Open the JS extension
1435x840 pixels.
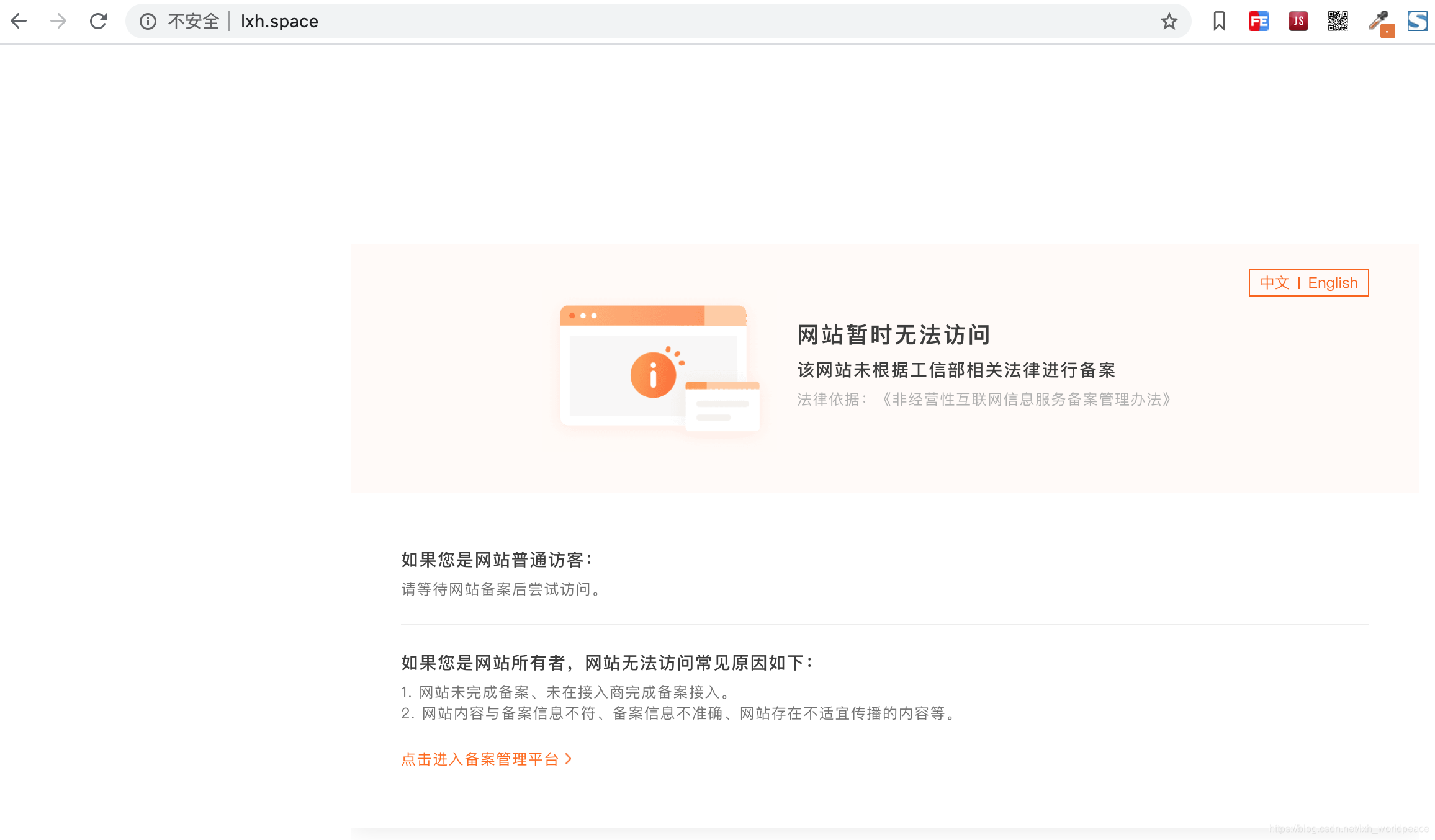[1297, 20]
